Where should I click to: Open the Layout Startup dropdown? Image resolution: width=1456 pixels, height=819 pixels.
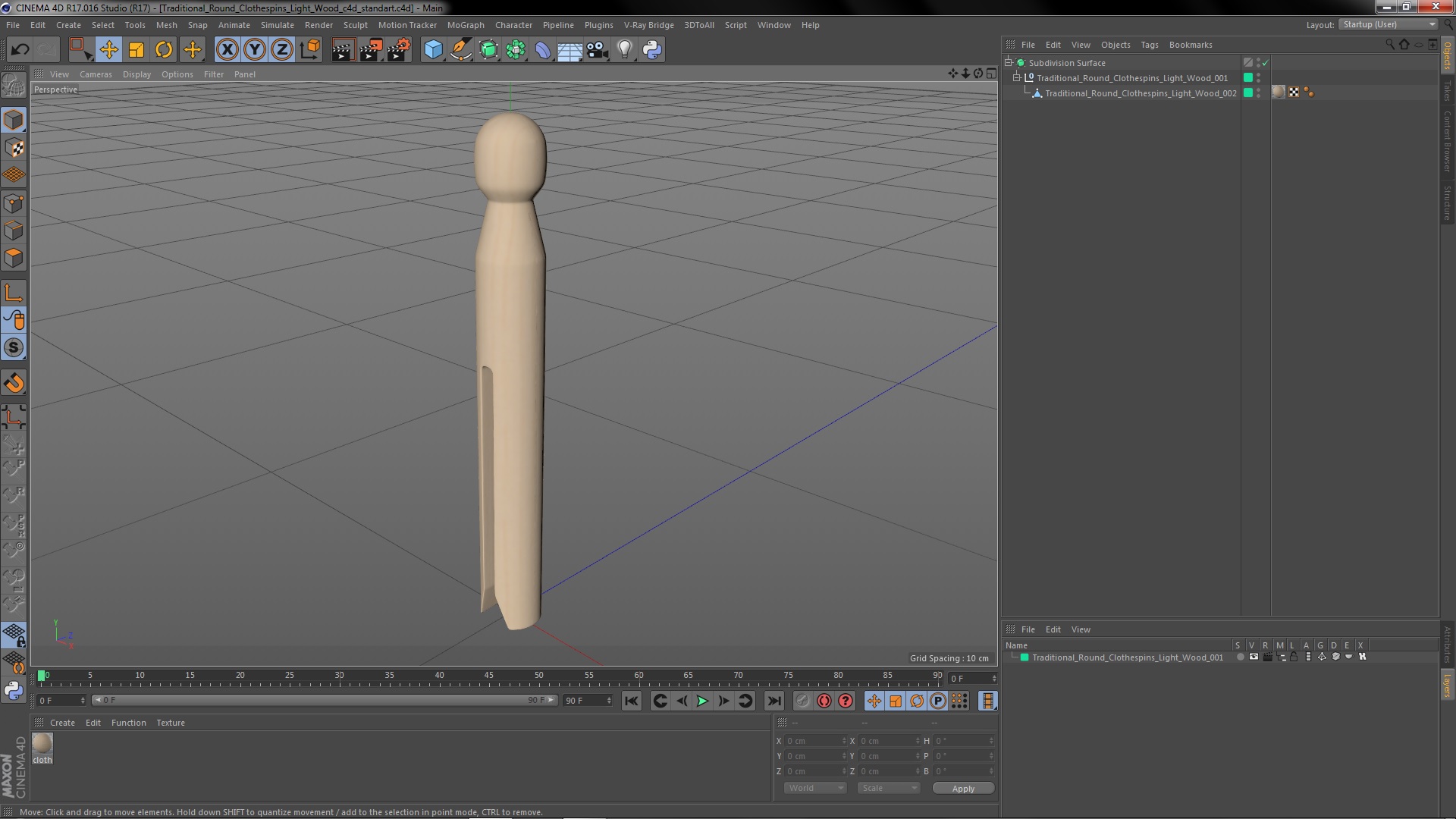1389,24
